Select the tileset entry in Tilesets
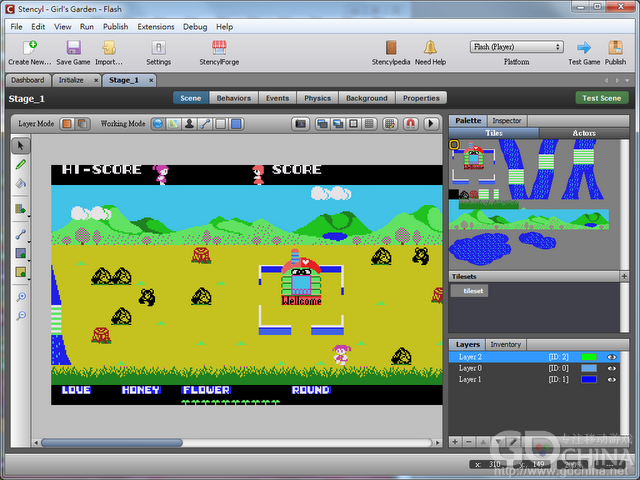 [x=469, y=291]
